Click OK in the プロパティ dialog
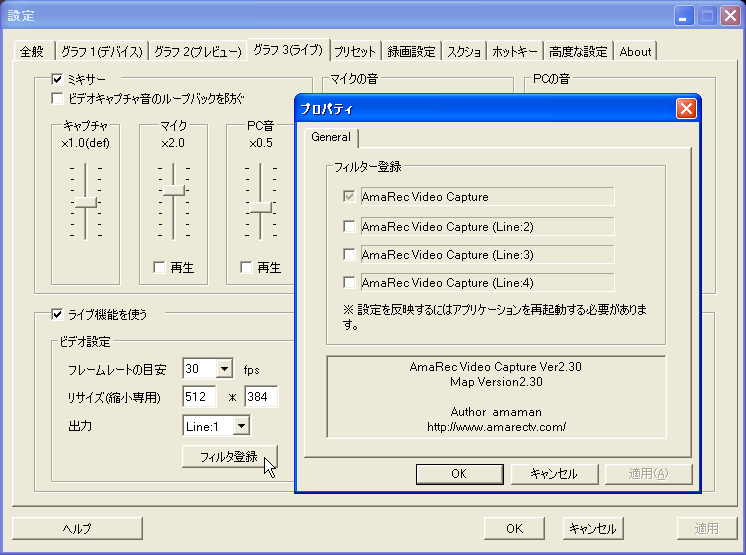 (459, 474)
